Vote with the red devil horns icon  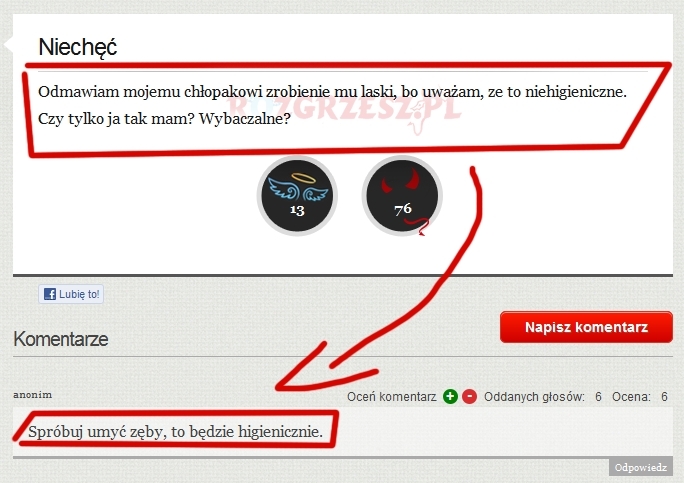pyautogui.click(x=402, y=195)
